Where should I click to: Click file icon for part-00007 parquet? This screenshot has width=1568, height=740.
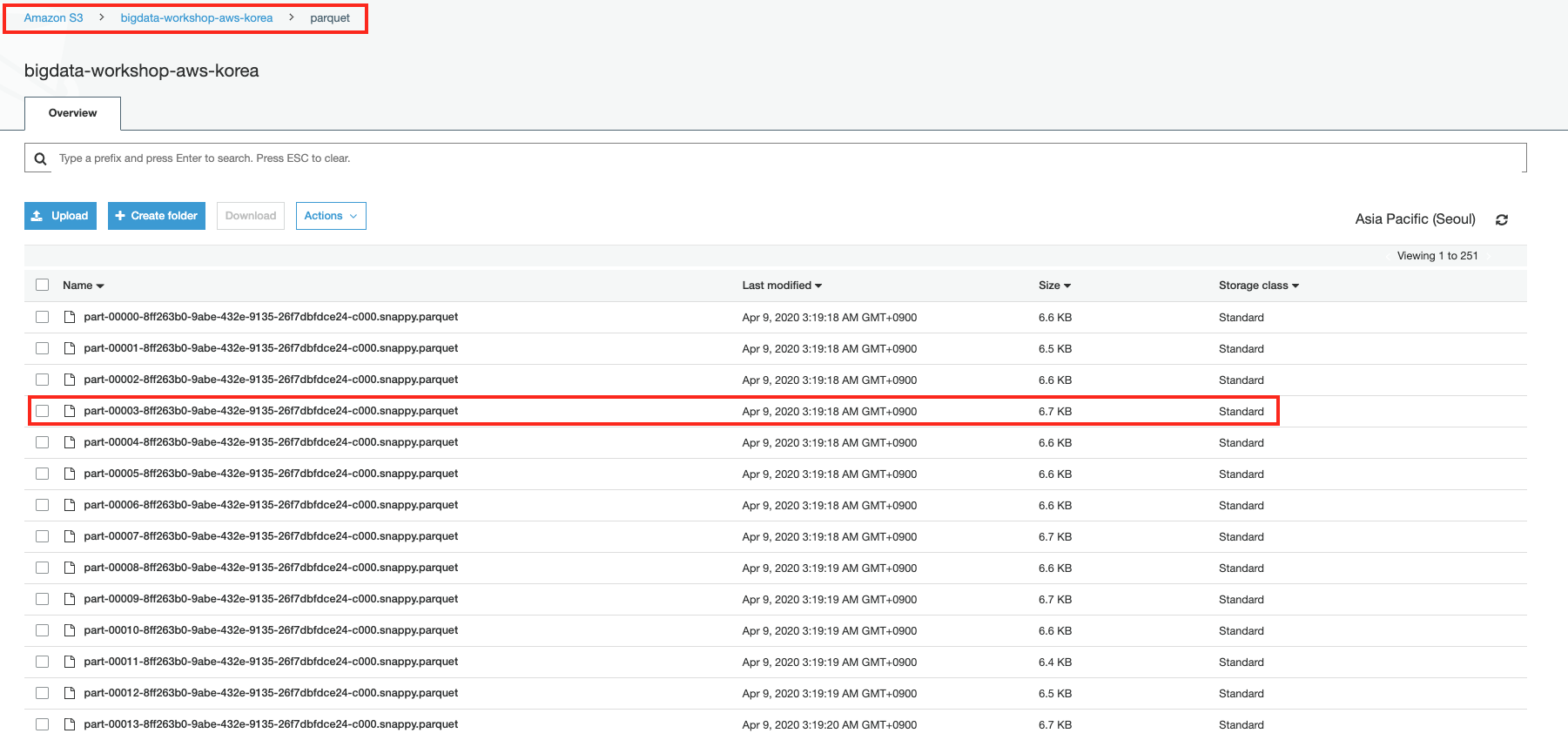(x=70, y=536)
